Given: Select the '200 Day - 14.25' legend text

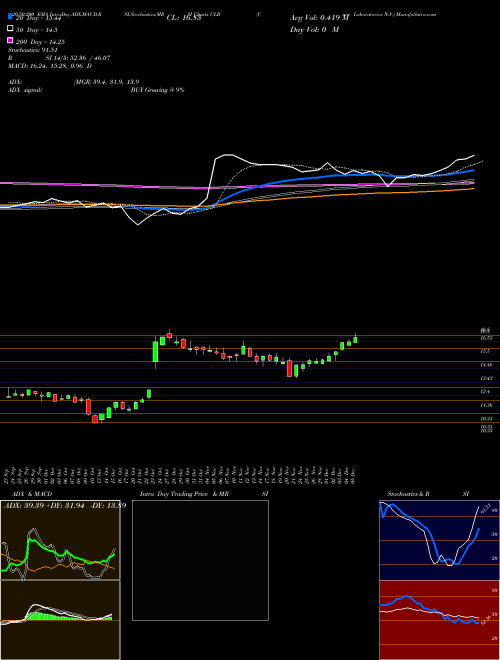Looking at the screenshot, I should [40, 42].
